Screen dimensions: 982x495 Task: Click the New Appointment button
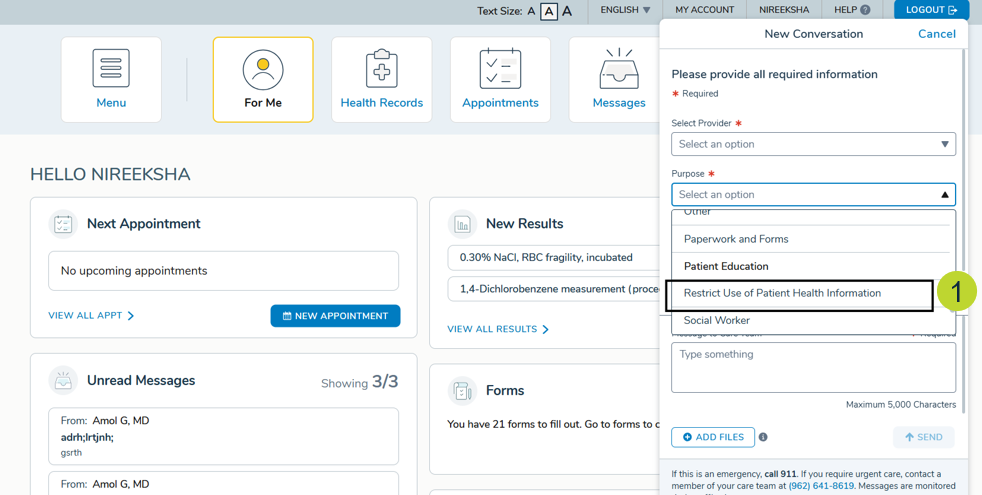(x=335, y=316)
